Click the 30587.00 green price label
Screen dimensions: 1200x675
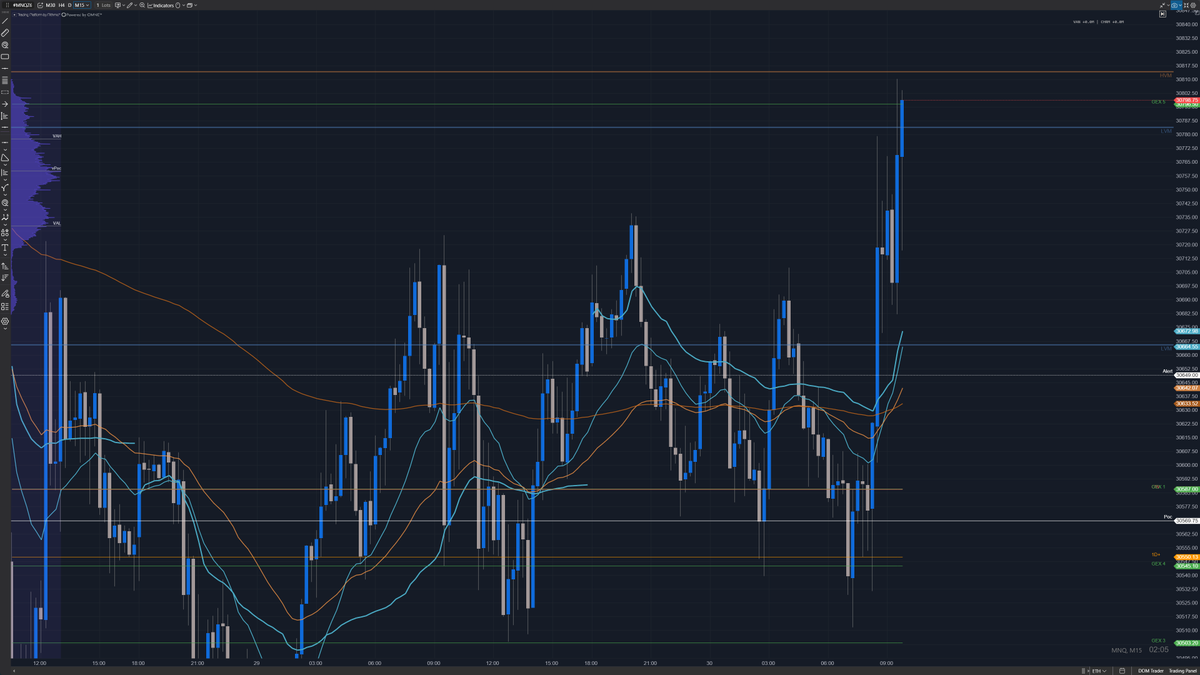[x=1187, y=489]
